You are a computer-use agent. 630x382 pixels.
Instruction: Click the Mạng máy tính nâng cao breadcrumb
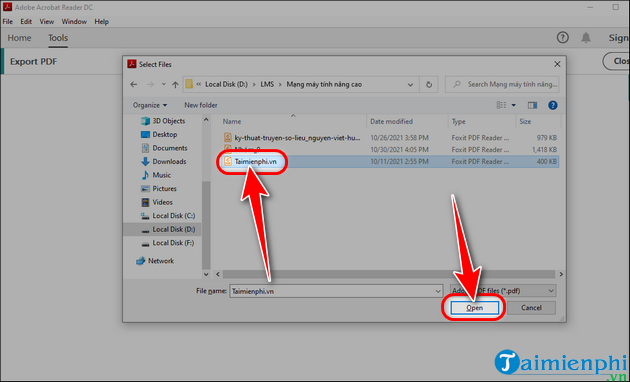[x=324, y=84]
